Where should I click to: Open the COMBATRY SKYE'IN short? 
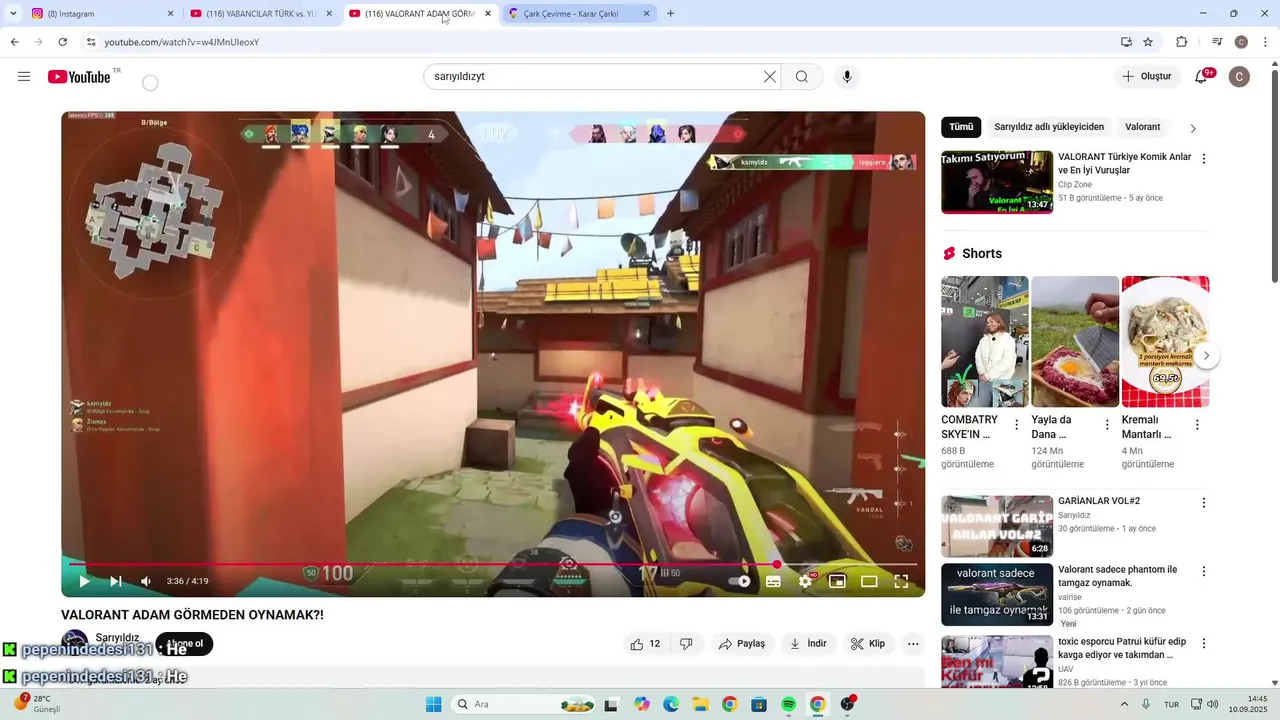[984, 341]
